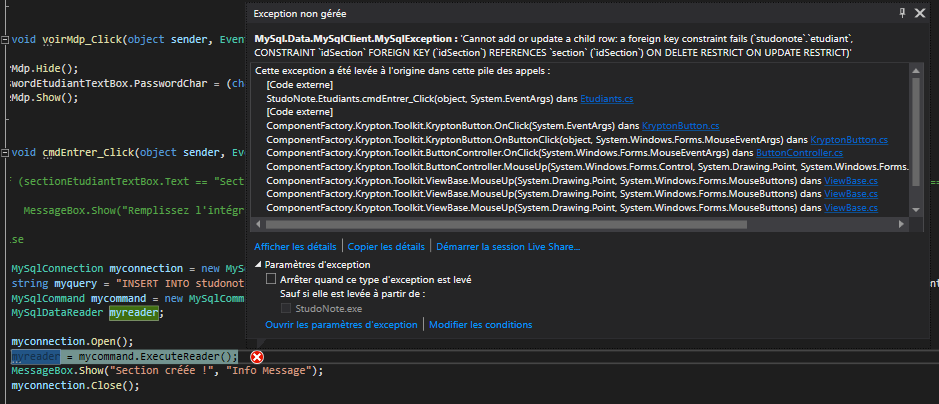Enable 'Arrêter quand ce type d'exception est levé'
The width and height of the screenshot is (939, 404).
(271, 281)
